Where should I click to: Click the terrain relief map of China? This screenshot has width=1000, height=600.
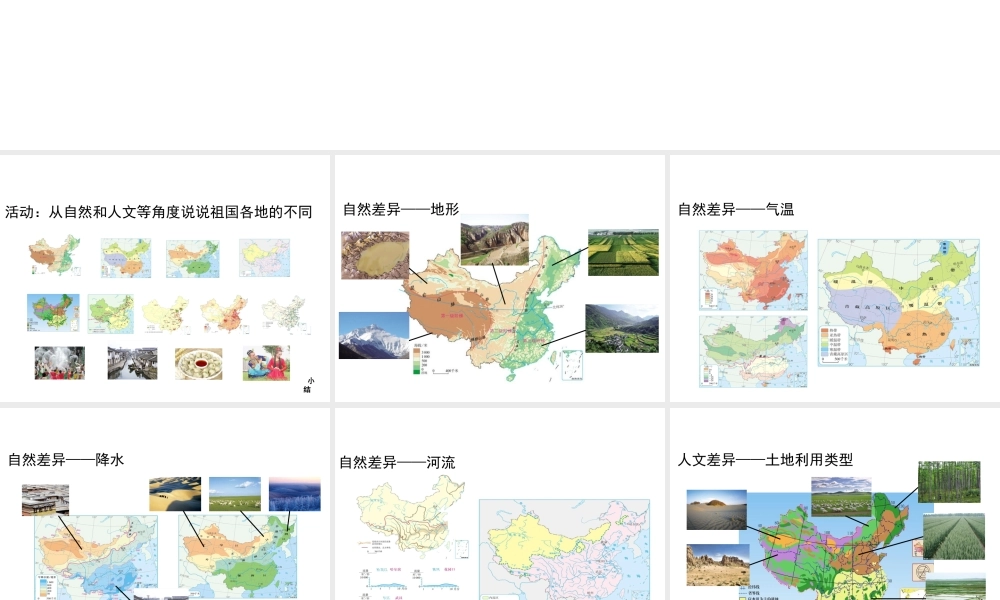pos(497,309)
